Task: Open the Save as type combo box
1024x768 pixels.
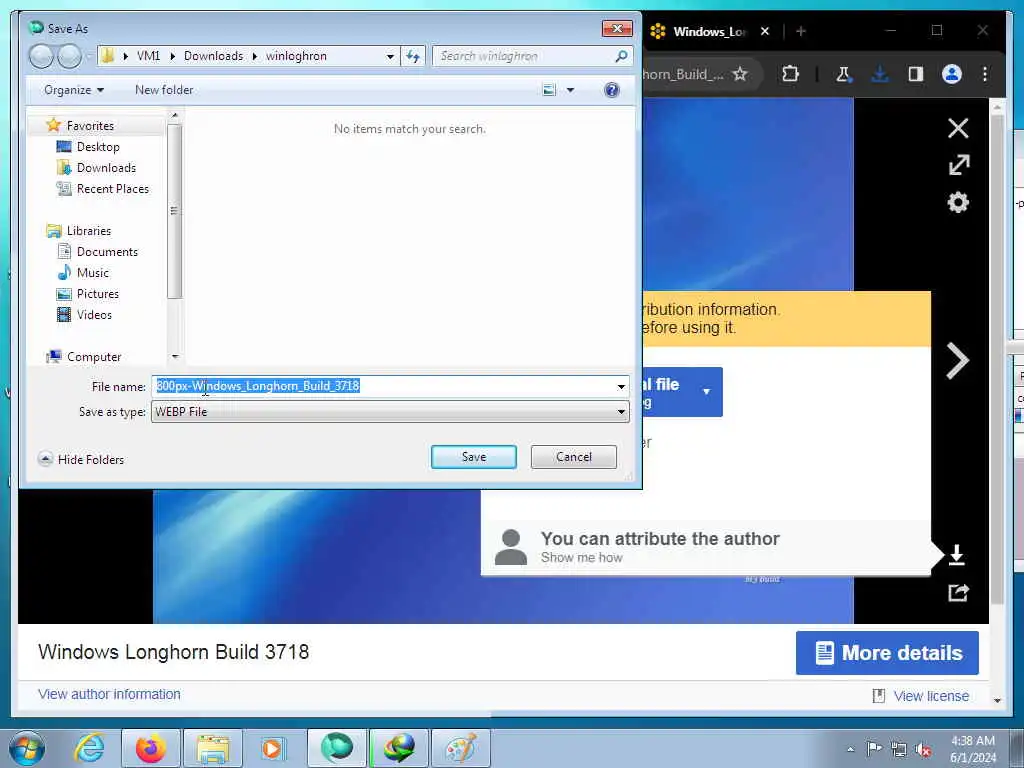Action: click(390, 411)
